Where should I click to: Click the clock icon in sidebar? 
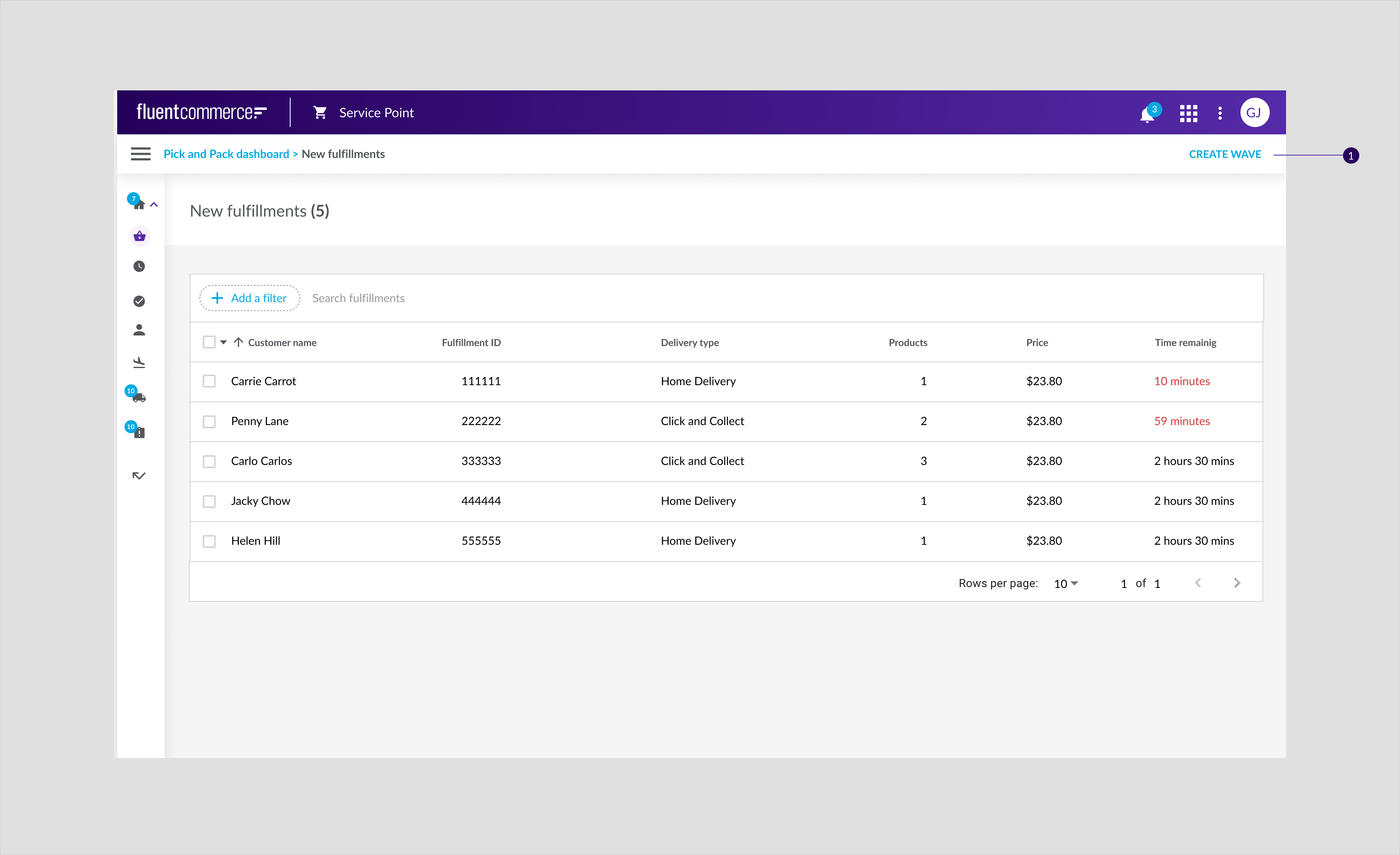pos(139,266)
